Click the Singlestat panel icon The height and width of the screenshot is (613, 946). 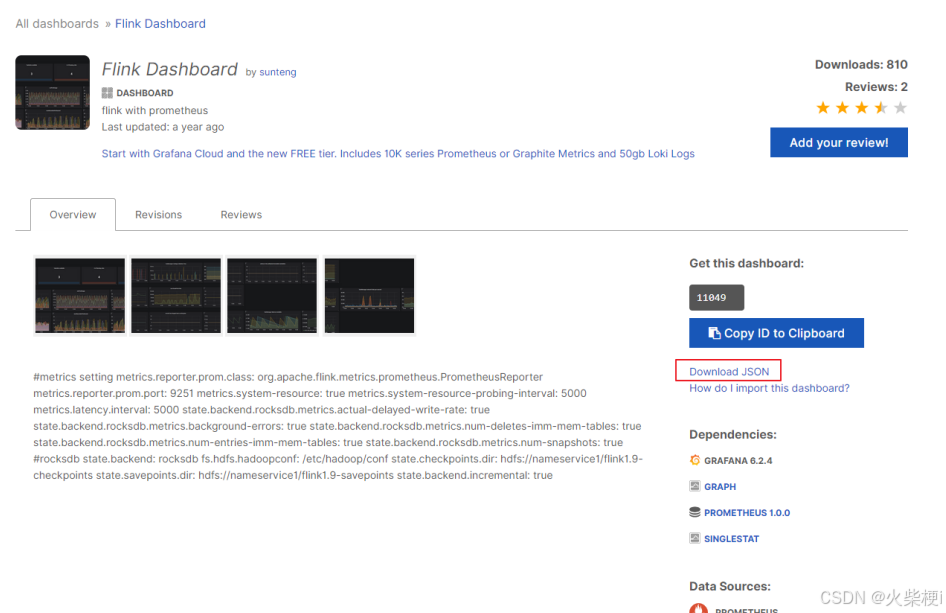point(694,538)
